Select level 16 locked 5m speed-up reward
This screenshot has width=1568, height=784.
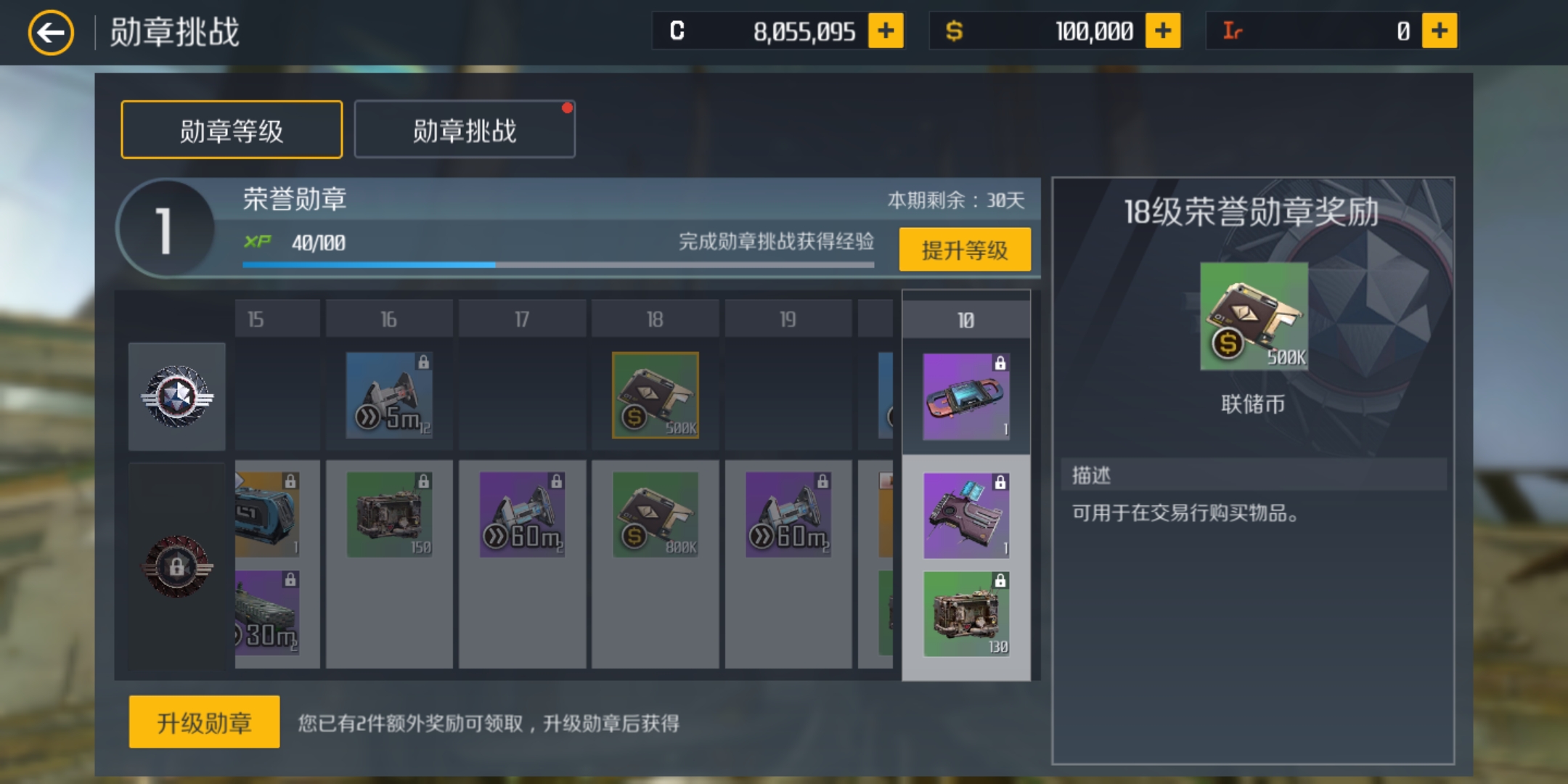click(x=389, y=396)
